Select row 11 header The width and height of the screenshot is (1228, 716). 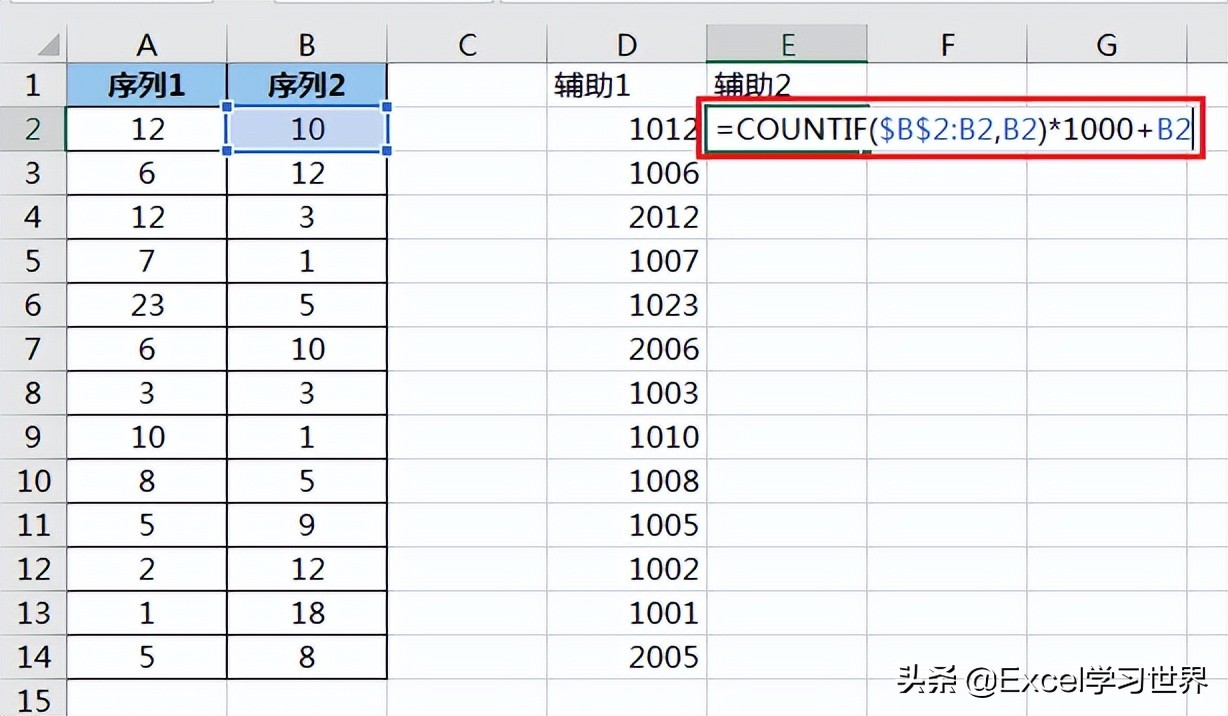(33, 525)
